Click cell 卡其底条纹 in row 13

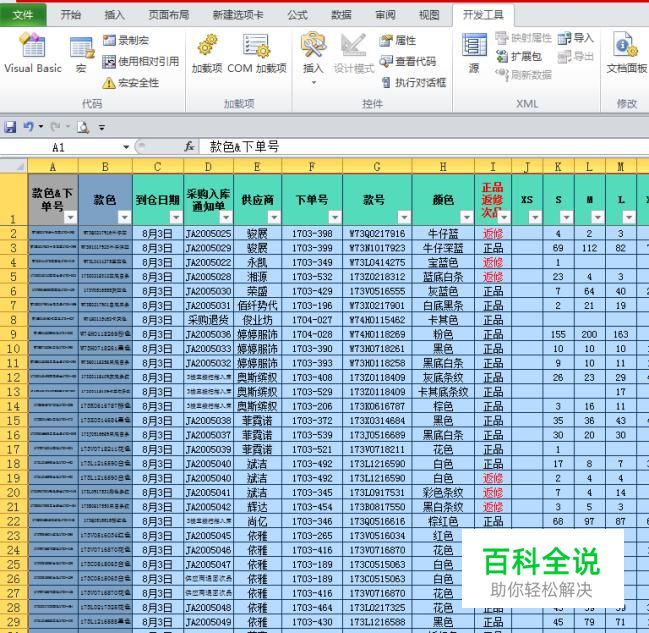coord(443,392)
